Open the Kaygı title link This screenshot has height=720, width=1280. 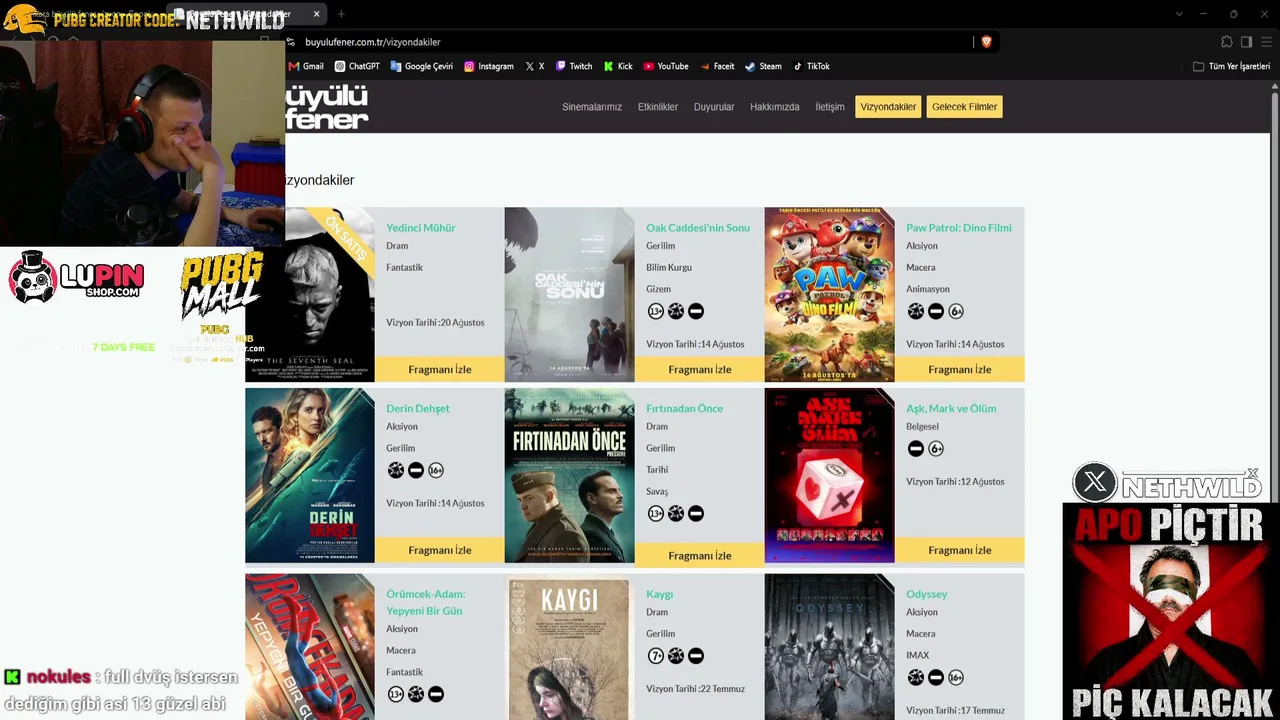click(659, 594)
